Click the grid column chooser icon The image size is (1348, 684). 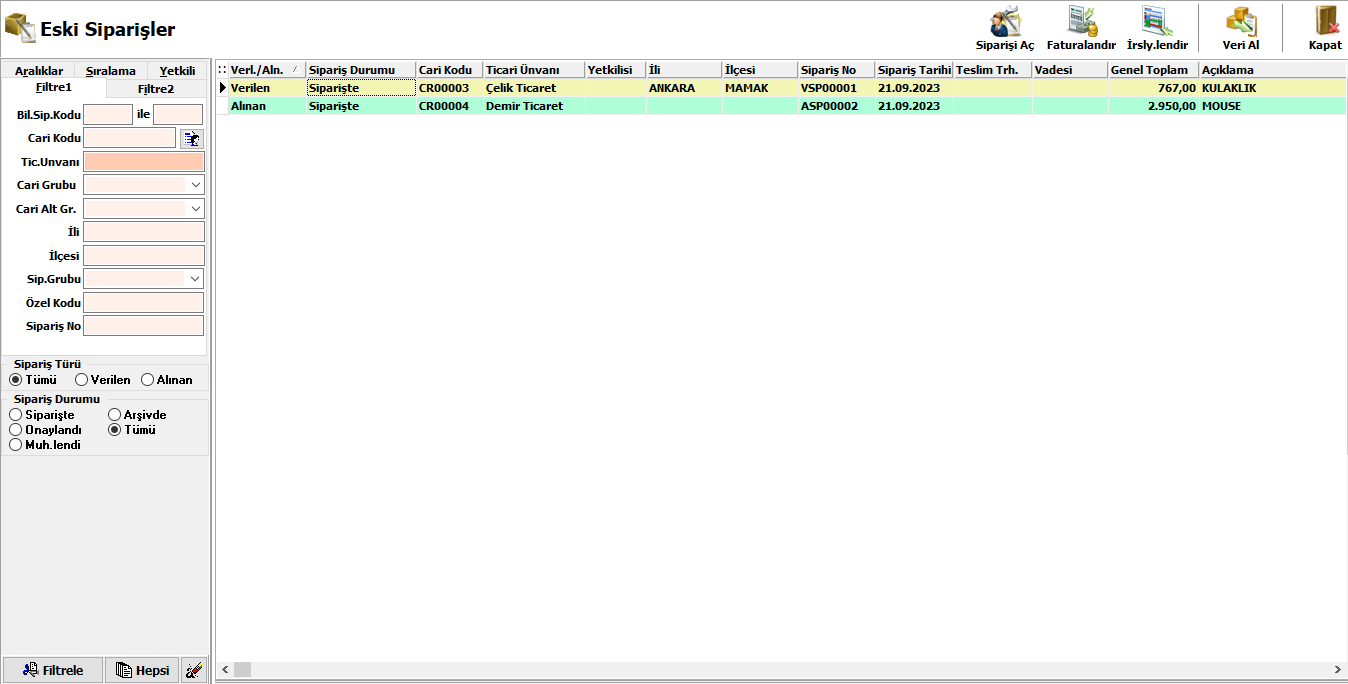click(222, 70)
